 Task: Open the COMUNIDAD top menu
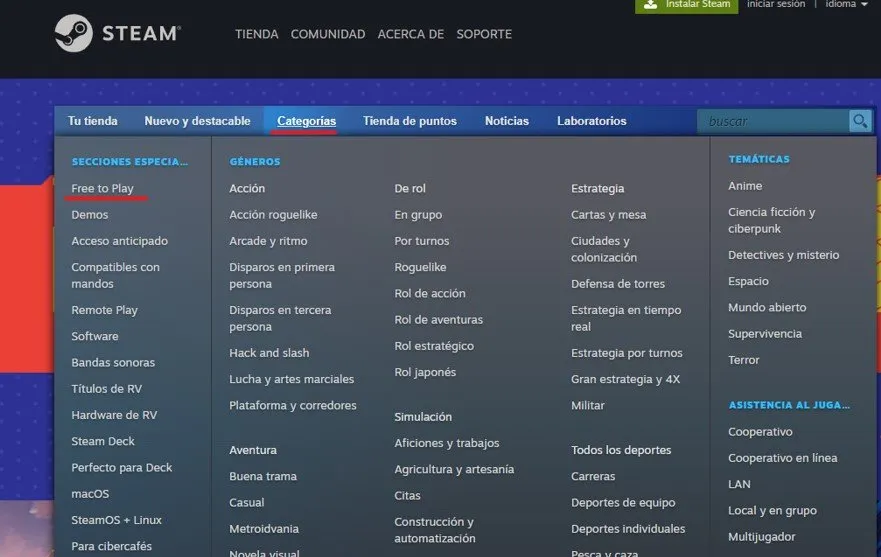tap(328, 34)
